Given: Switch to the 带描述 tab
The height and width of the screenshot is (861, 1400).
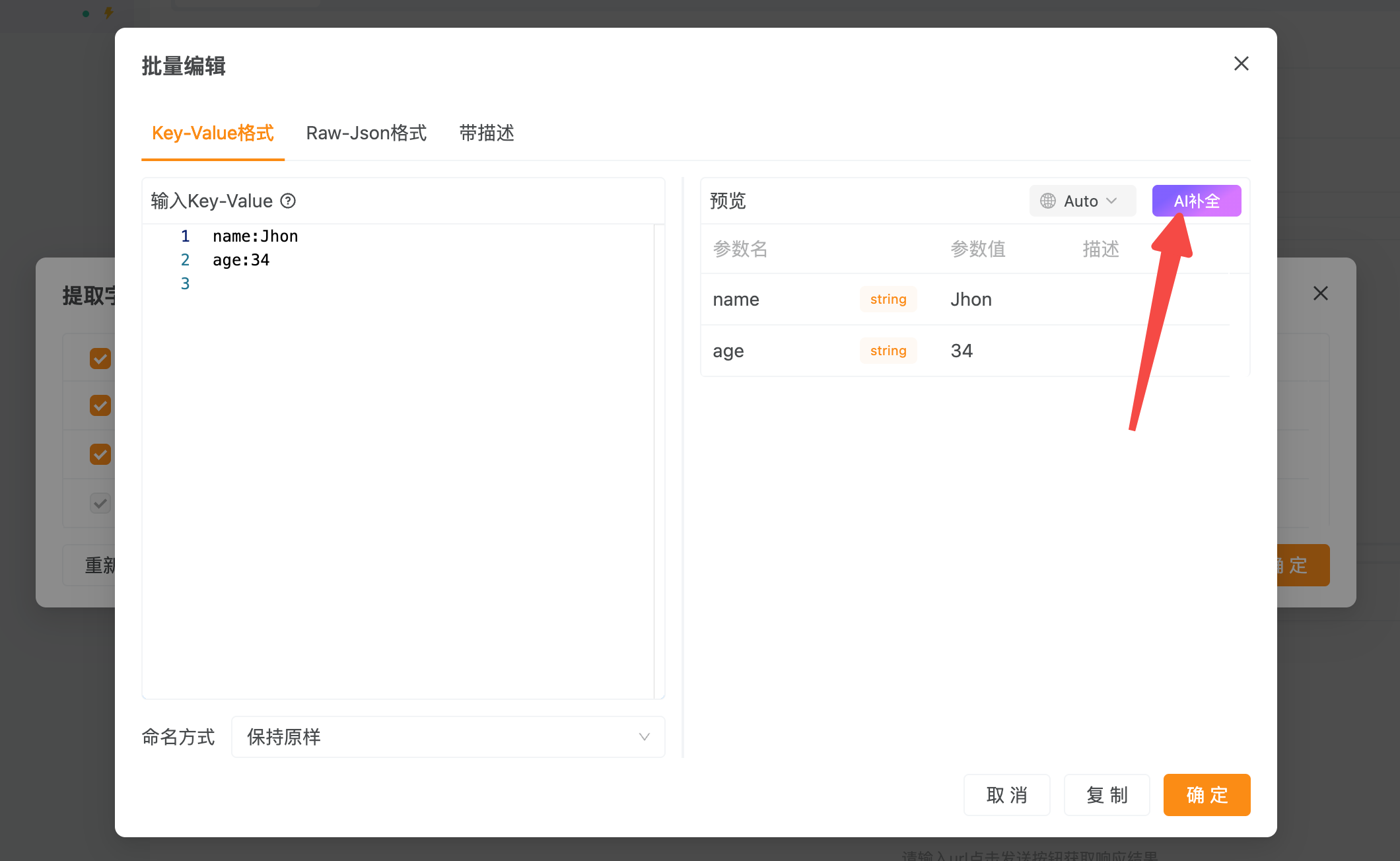Looking at the screenshot, I should (x=487, y=133).
